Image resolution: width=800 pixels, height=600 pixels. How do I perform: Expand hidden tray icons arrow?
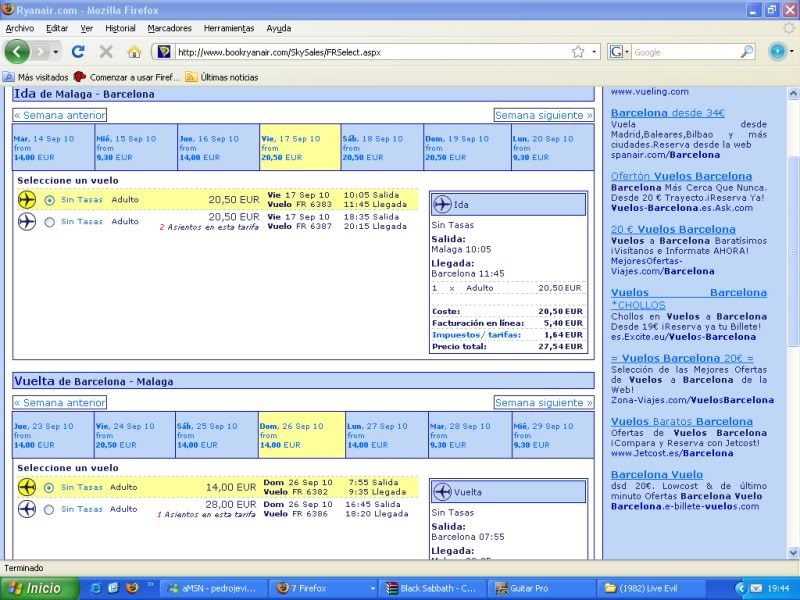(740, 588)
